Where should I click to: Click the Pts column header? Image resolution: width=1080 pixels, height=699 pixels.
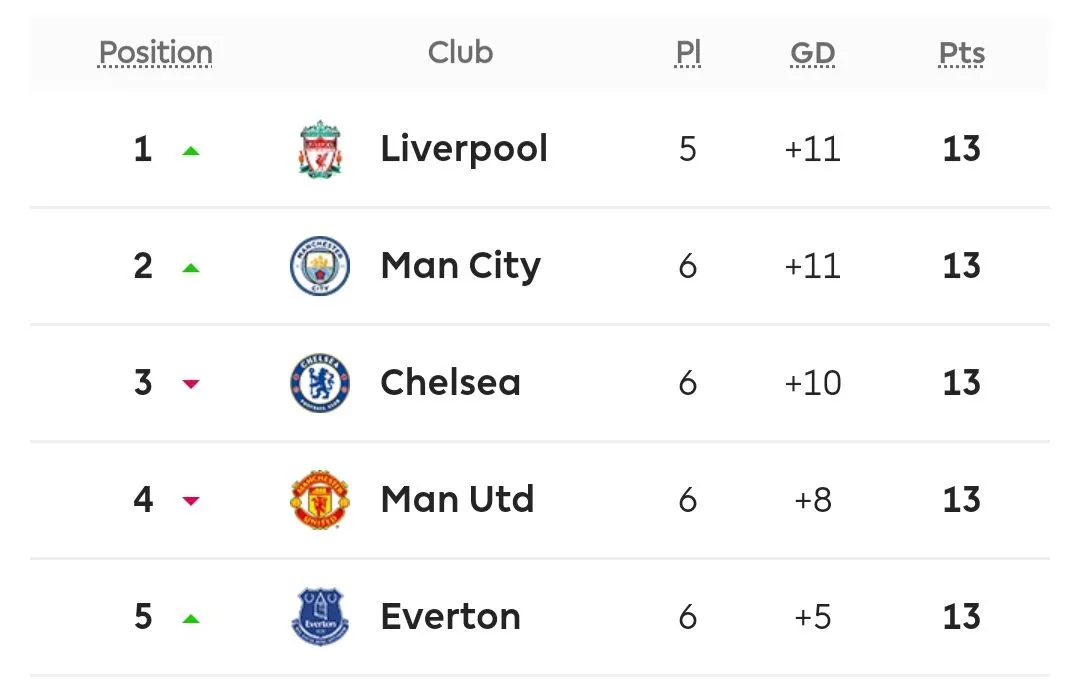pyautogui.click(x=961, y=52)
